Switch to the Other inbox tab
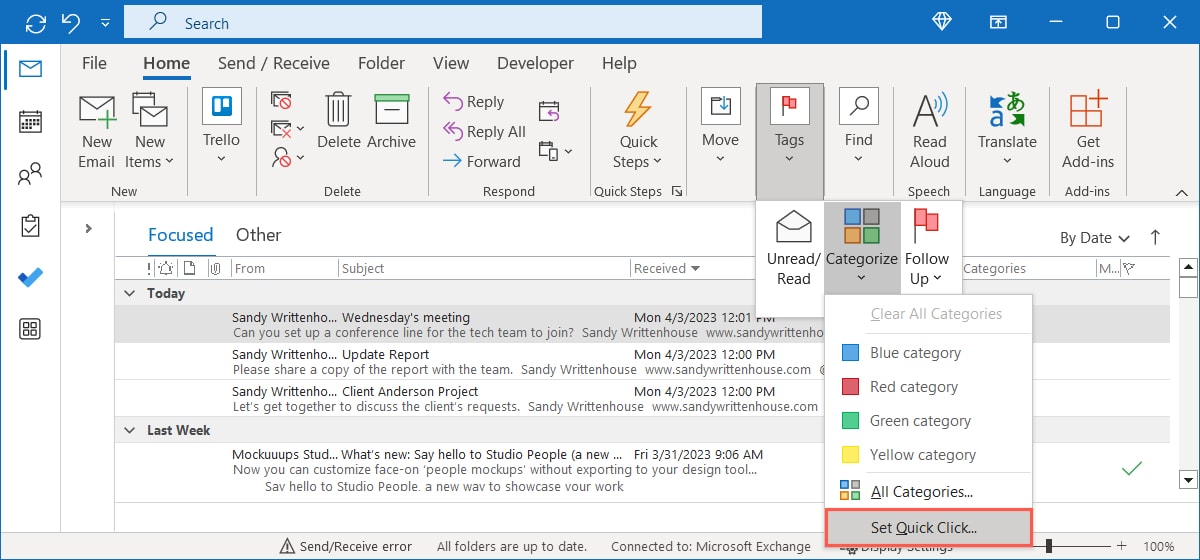Image resolution: width=1200 pixels, height=560 pixels. click(258, 235)
